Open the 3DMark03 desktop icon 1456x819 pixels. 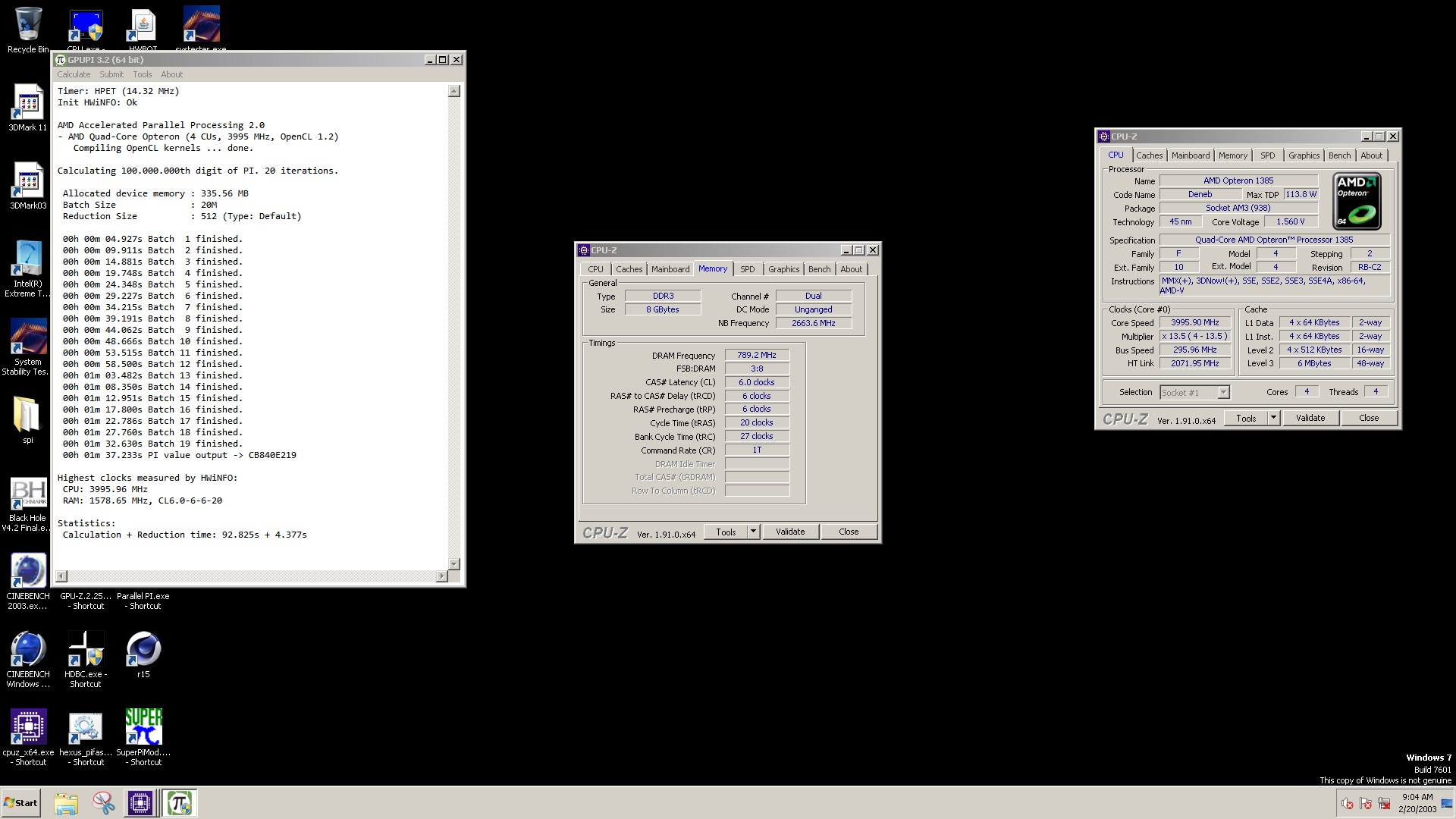28,186
